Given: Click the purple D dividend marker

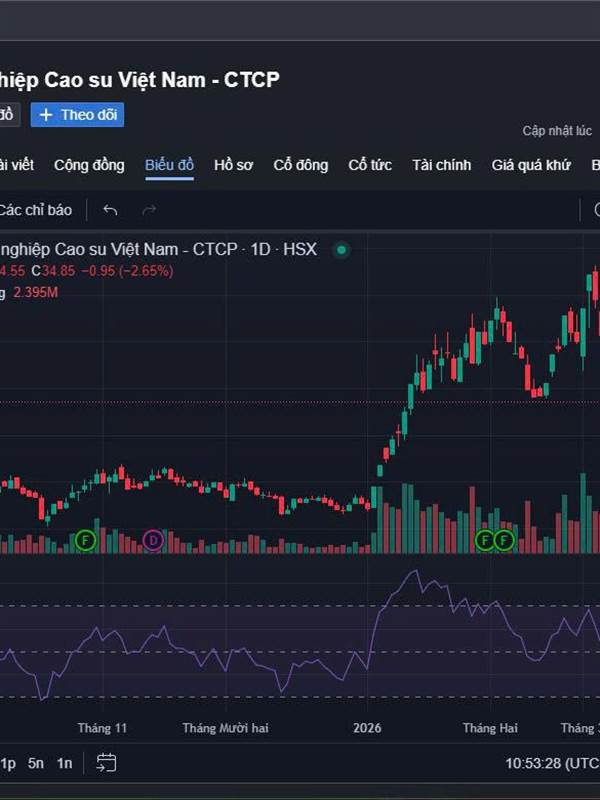Looking at the screenshot, I should [x=153, y=540].
